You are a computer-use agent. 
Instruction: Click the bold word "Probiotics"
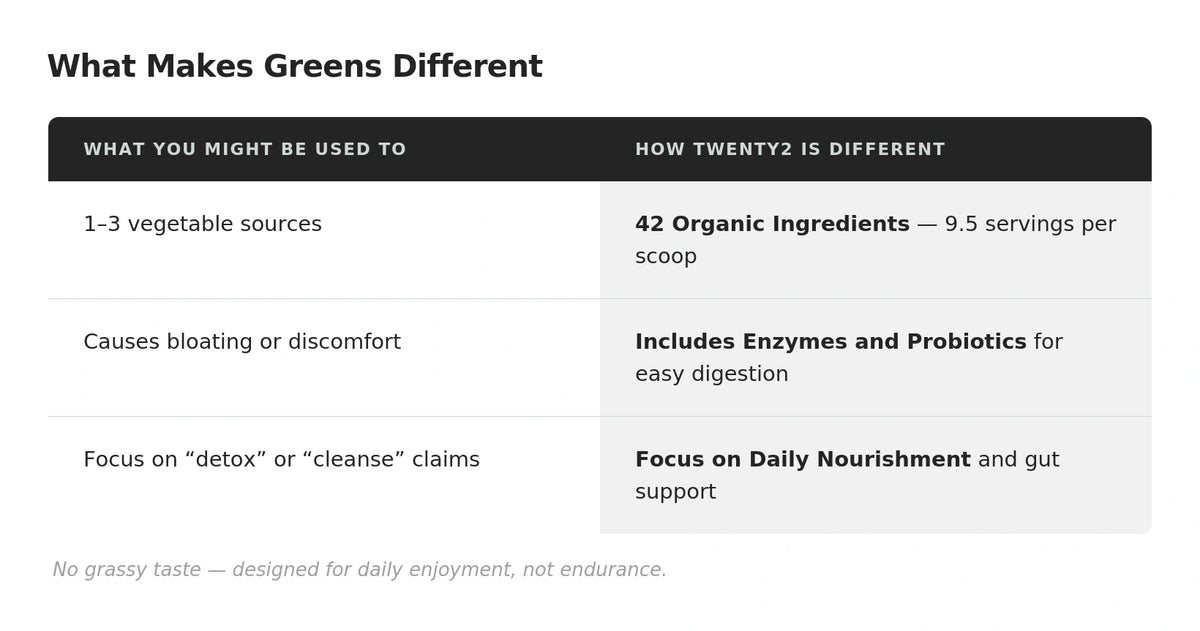click(x=966, y=342)
